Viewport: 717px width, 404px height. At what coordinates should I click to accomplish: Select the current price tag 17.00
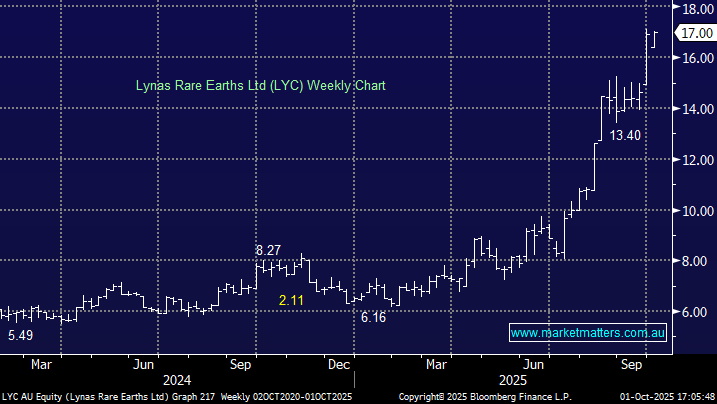click(x=693, y=33)
